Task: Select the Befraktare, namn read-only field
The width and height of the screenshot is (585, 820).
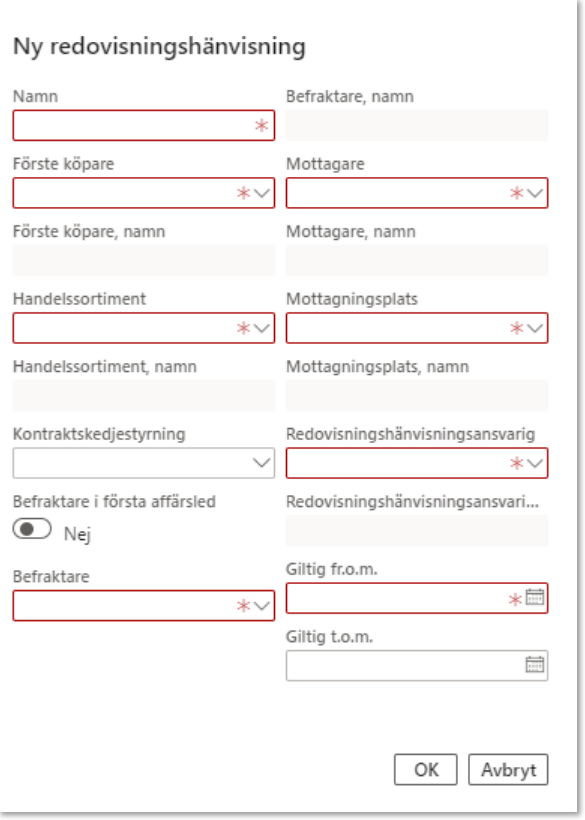Action: pos(417,126)
